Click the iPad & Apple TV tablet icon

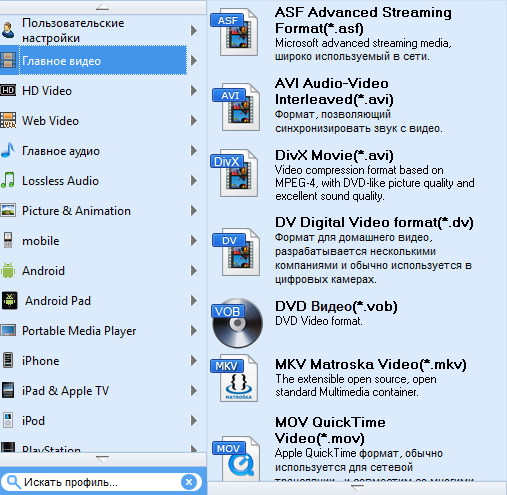click(x=8, y=390)
